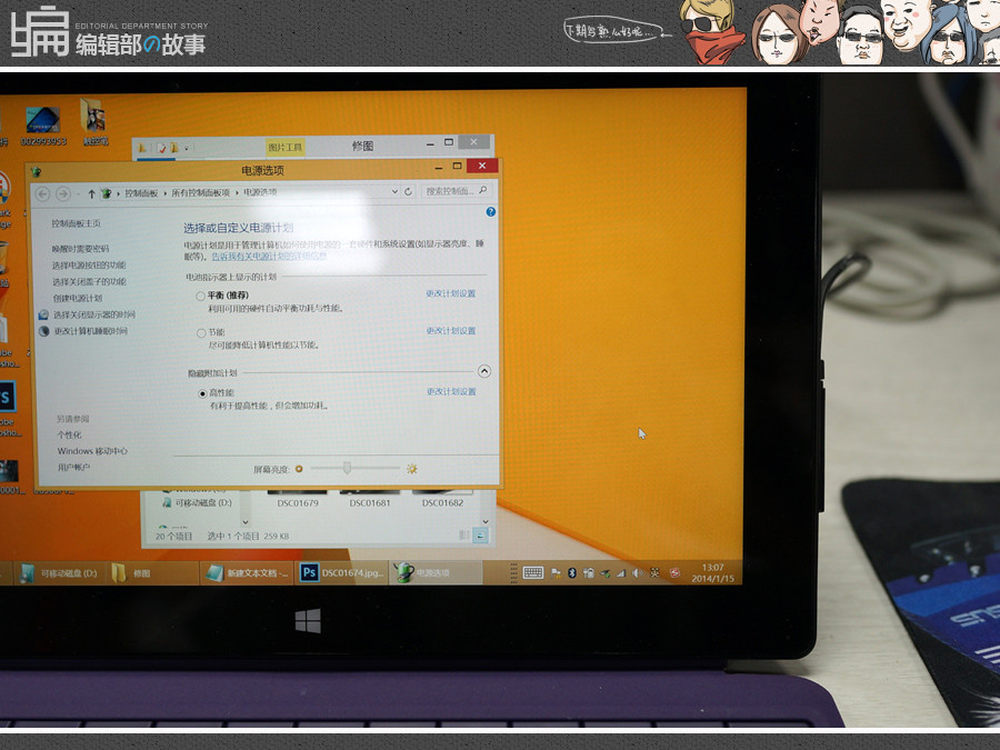Click the 电源选项 taskbar button
Image resolution: width=1000 pixels, height=750 pixels.
click(x=436, y=573)
